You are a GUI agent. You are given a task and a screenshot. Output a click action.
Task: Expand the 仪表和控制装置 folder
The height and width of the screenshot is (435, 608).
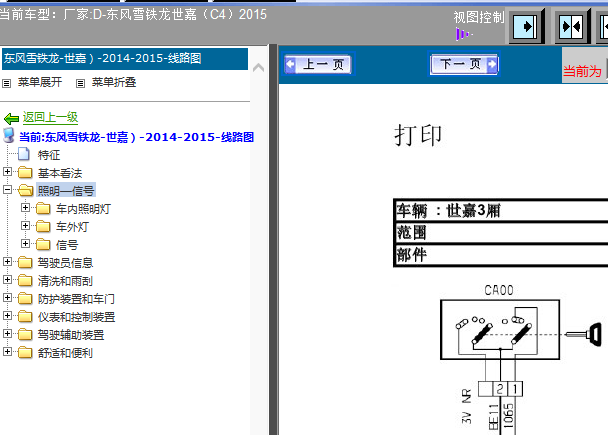coord(7,316)
